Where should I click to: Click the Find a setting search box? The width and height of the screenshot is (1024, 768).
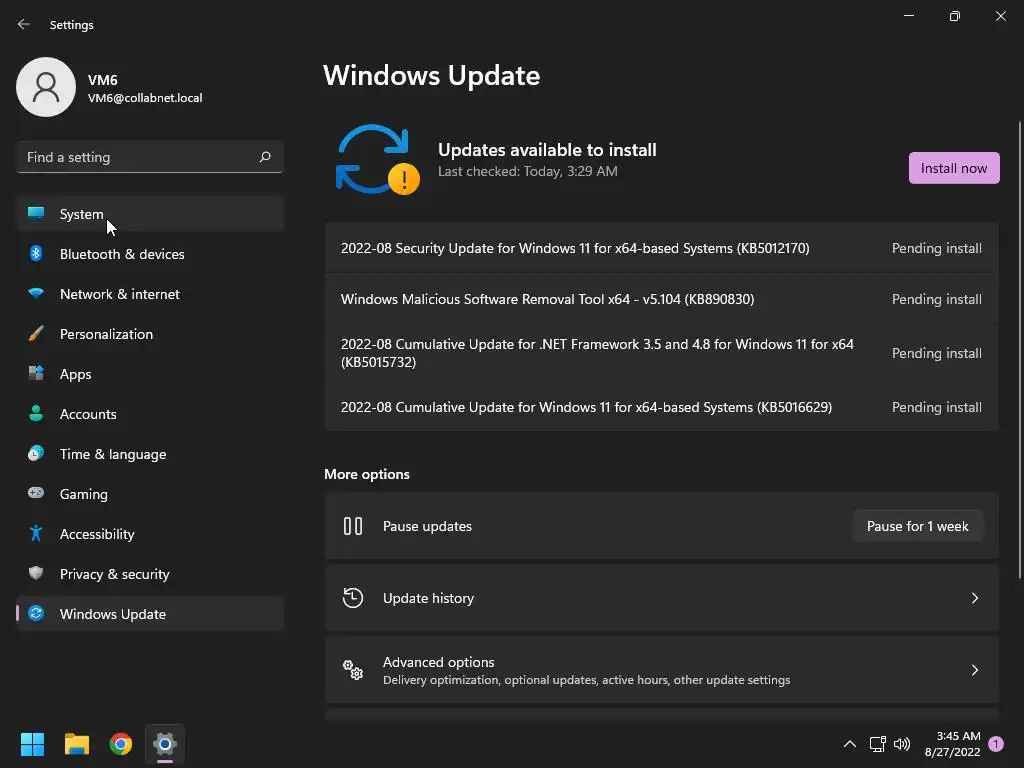(150, 157)
